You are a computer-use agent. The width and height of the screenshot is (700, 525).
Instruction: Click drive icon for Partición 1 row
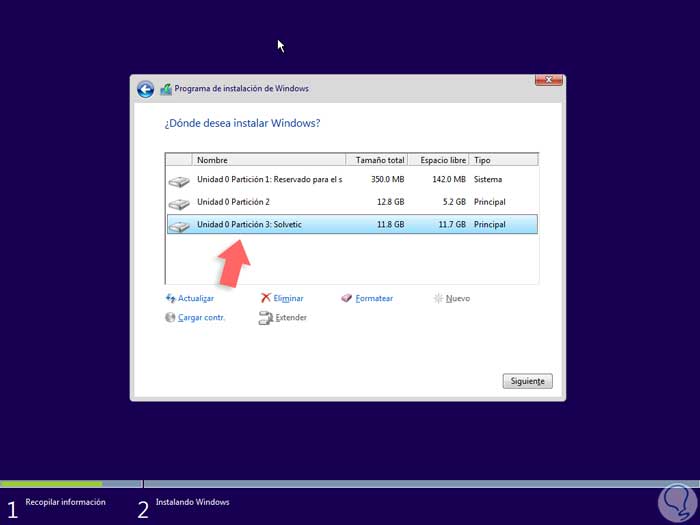tap(179, 181)
